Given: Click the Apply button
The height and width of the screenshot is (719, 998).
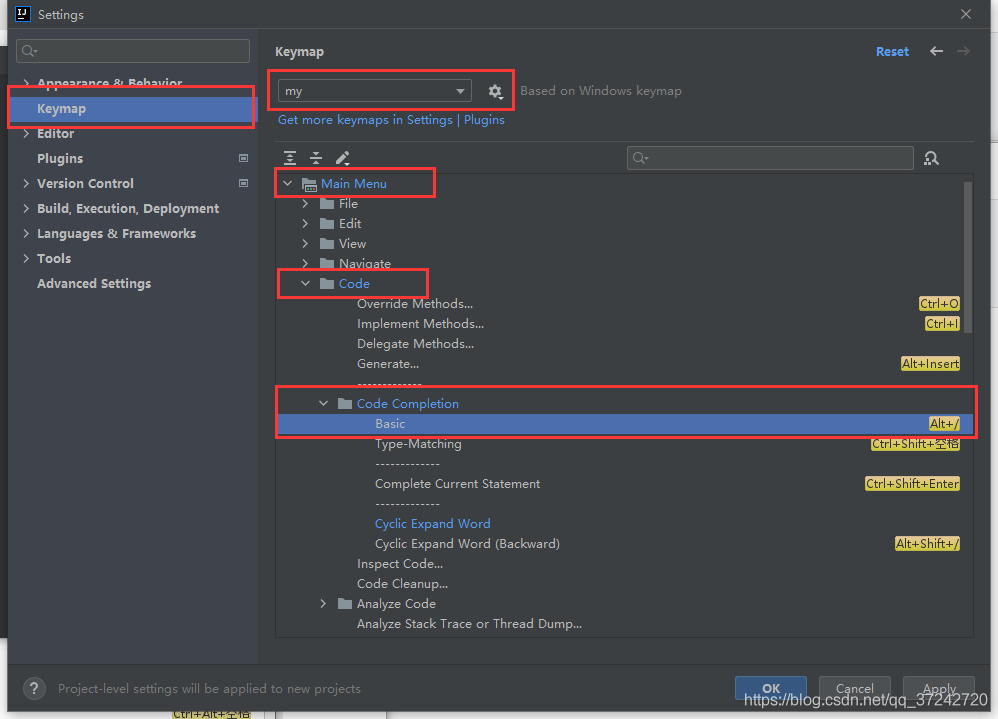Looking at the screenshot, I should (x=939, y=688).
